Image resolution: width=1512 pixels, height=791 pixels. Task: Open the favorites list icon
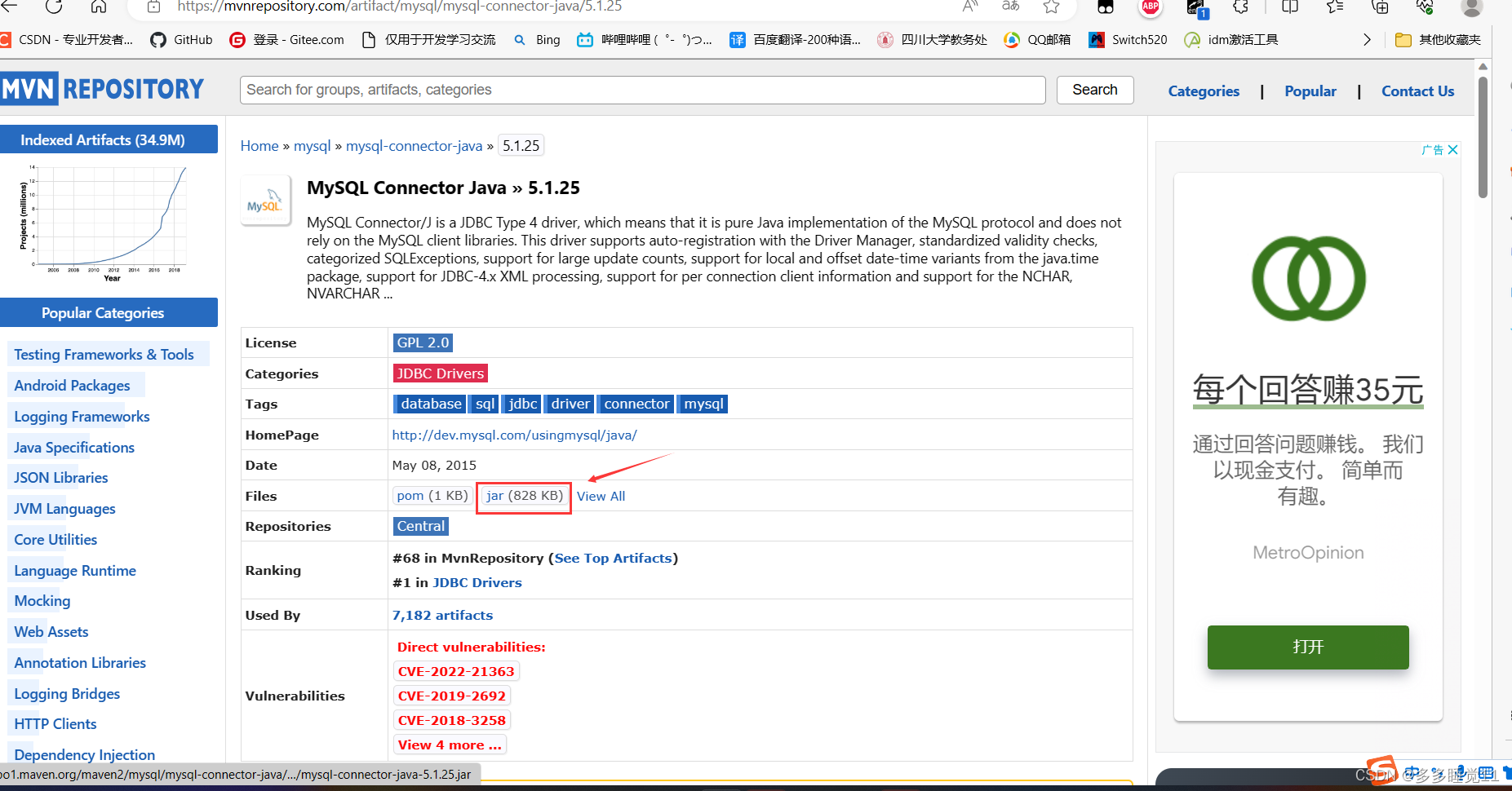[x=1335, y=7]
